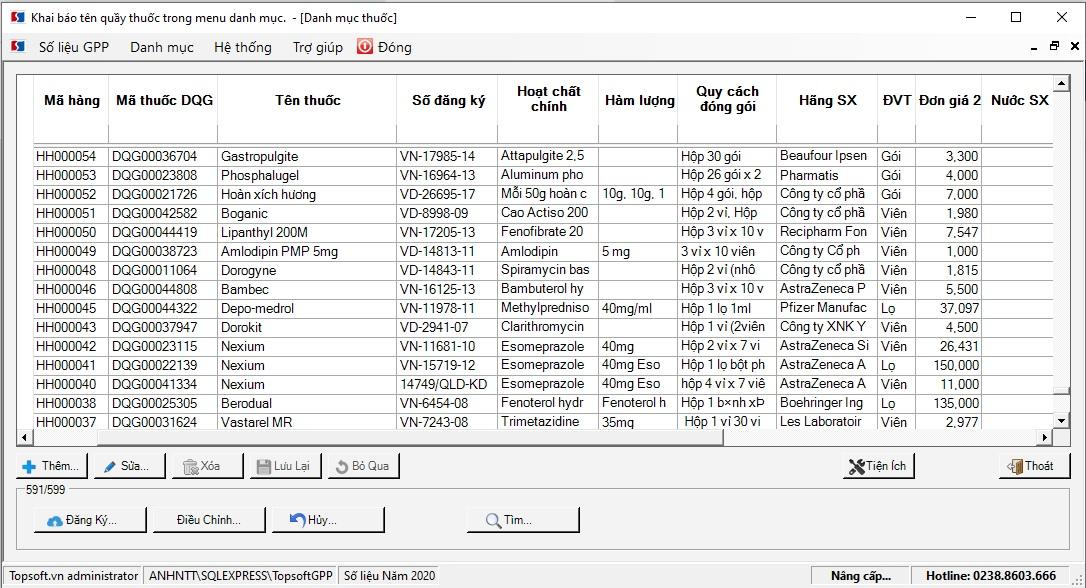Click the Số đăng ký column header
This screenshot has height=588, width=1086.
coord(448,100)
